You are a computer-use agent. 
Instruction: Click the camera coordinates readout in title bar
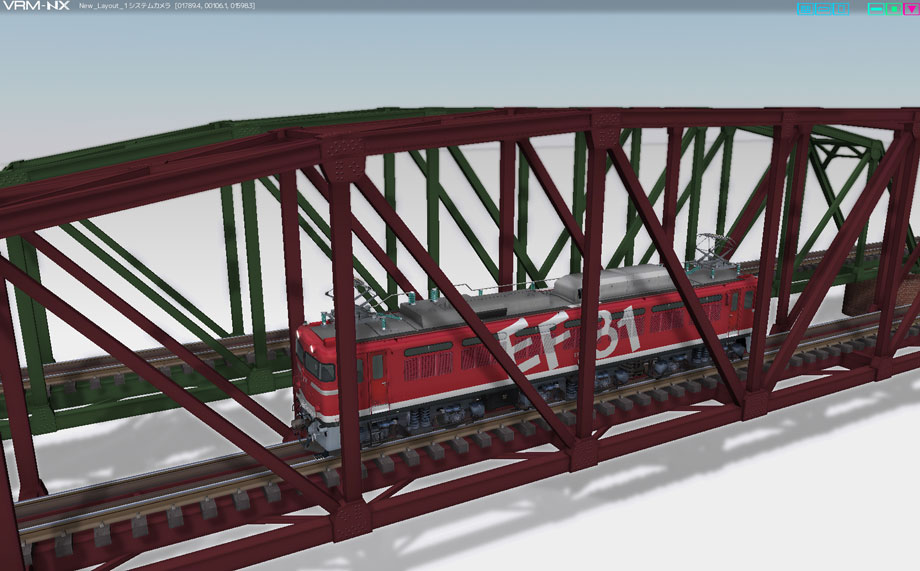(215, 6)
